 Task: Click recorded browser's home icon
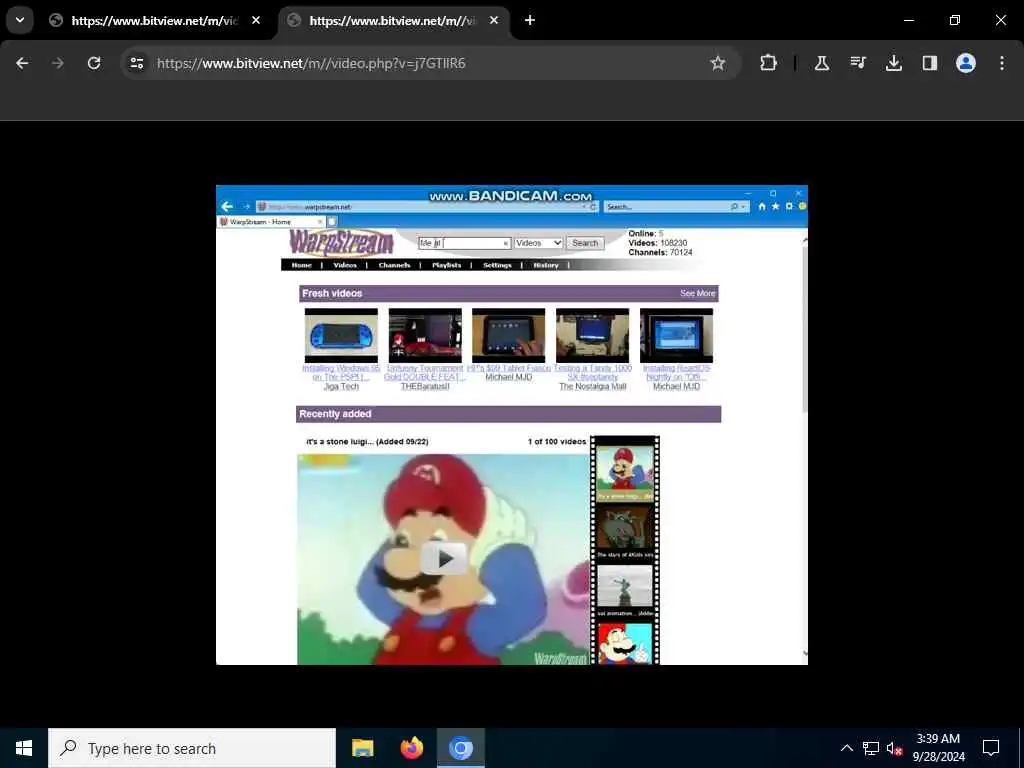click(761, 206)
